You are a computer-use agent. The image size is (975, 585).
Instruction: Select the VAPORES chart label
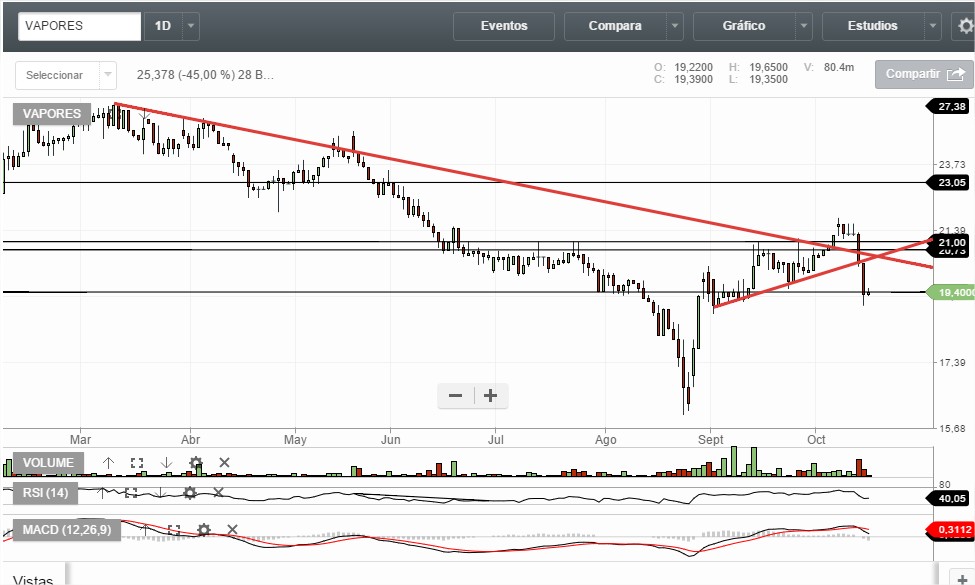point(52,114)
